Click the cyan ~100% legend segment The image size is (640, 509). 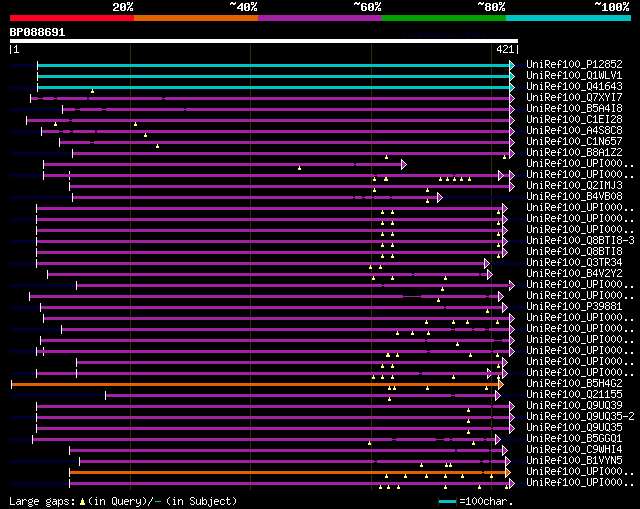click(569, 18)
